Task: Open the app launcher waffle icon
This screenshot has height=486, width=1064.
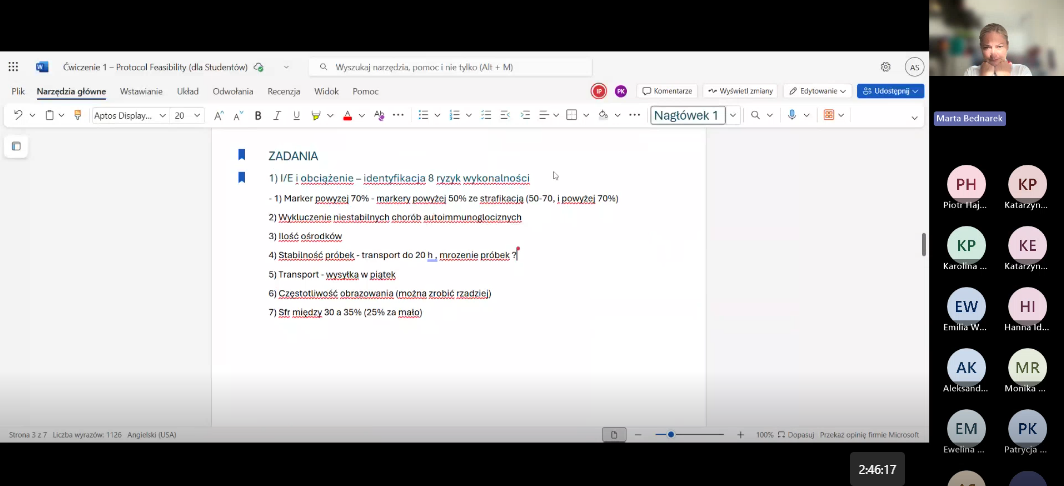Action: (13, 67)
